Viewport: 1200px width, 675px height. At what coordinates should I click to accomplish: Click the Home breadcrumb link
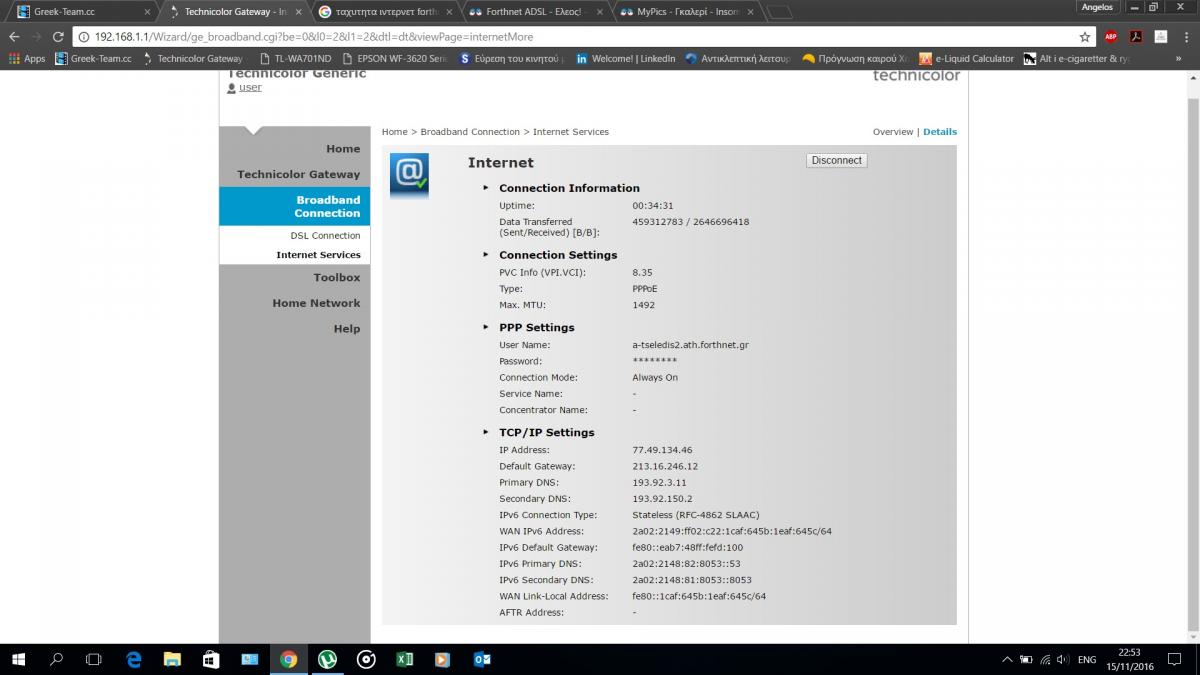[x=394, y=132]
